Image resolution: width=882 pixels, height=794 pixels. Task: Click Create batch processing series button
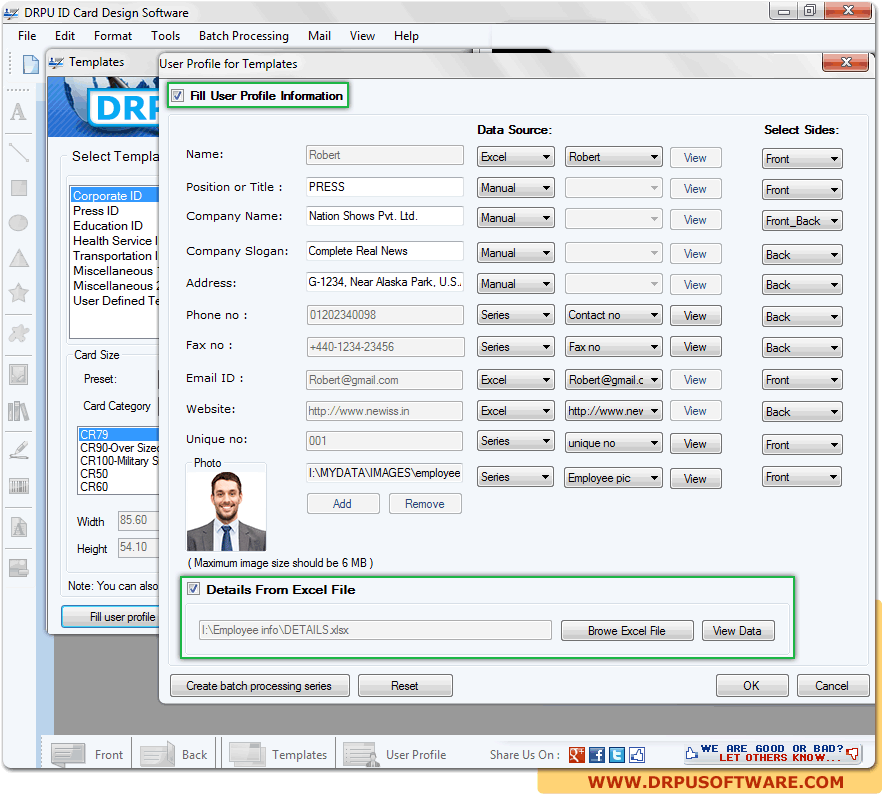[x=259, y=686]
